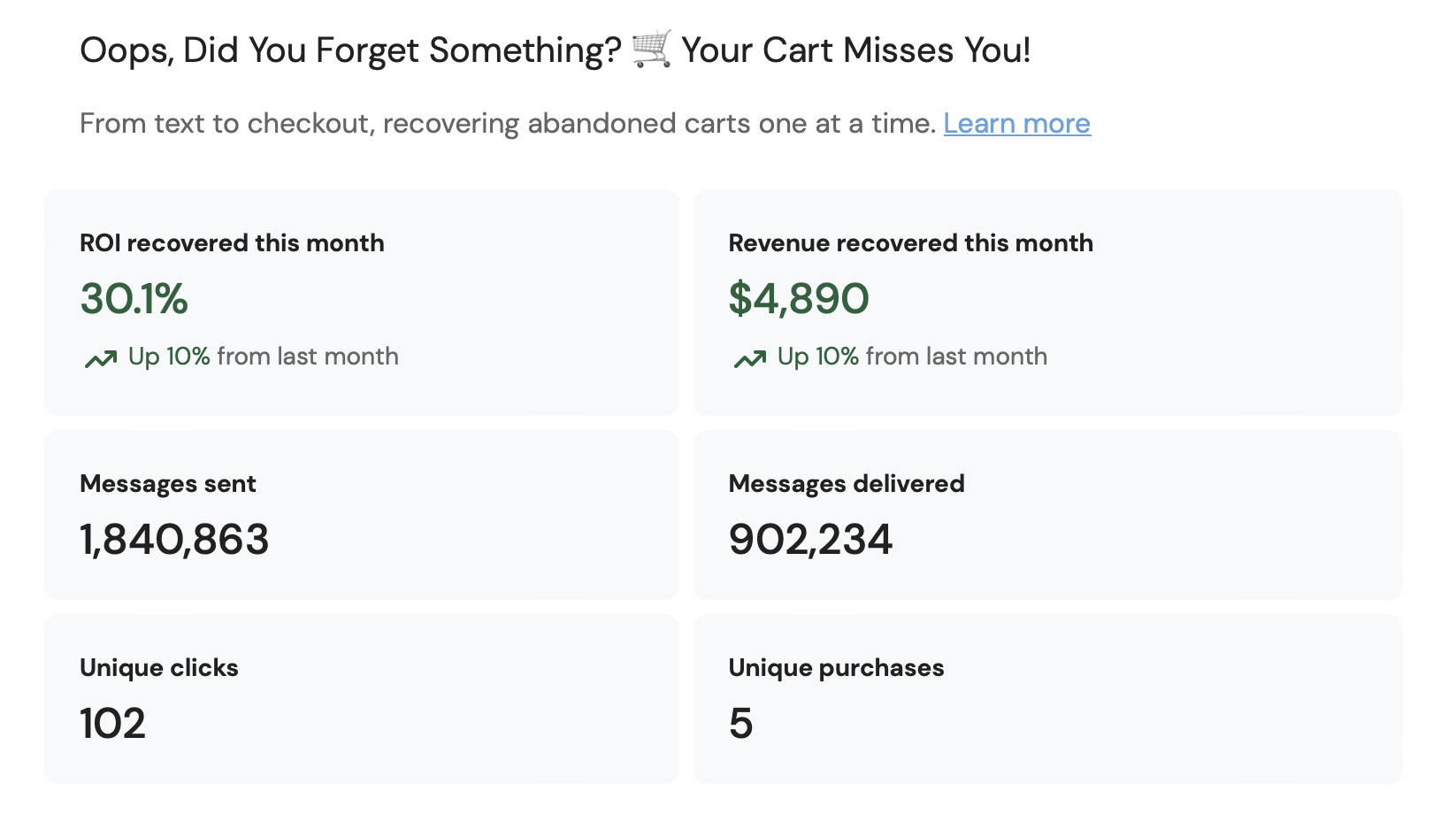The image size is (1456, 814).
Task: Click the shopping cart emoji in heading
Action: pyautogui.click(x=651, y=49)
